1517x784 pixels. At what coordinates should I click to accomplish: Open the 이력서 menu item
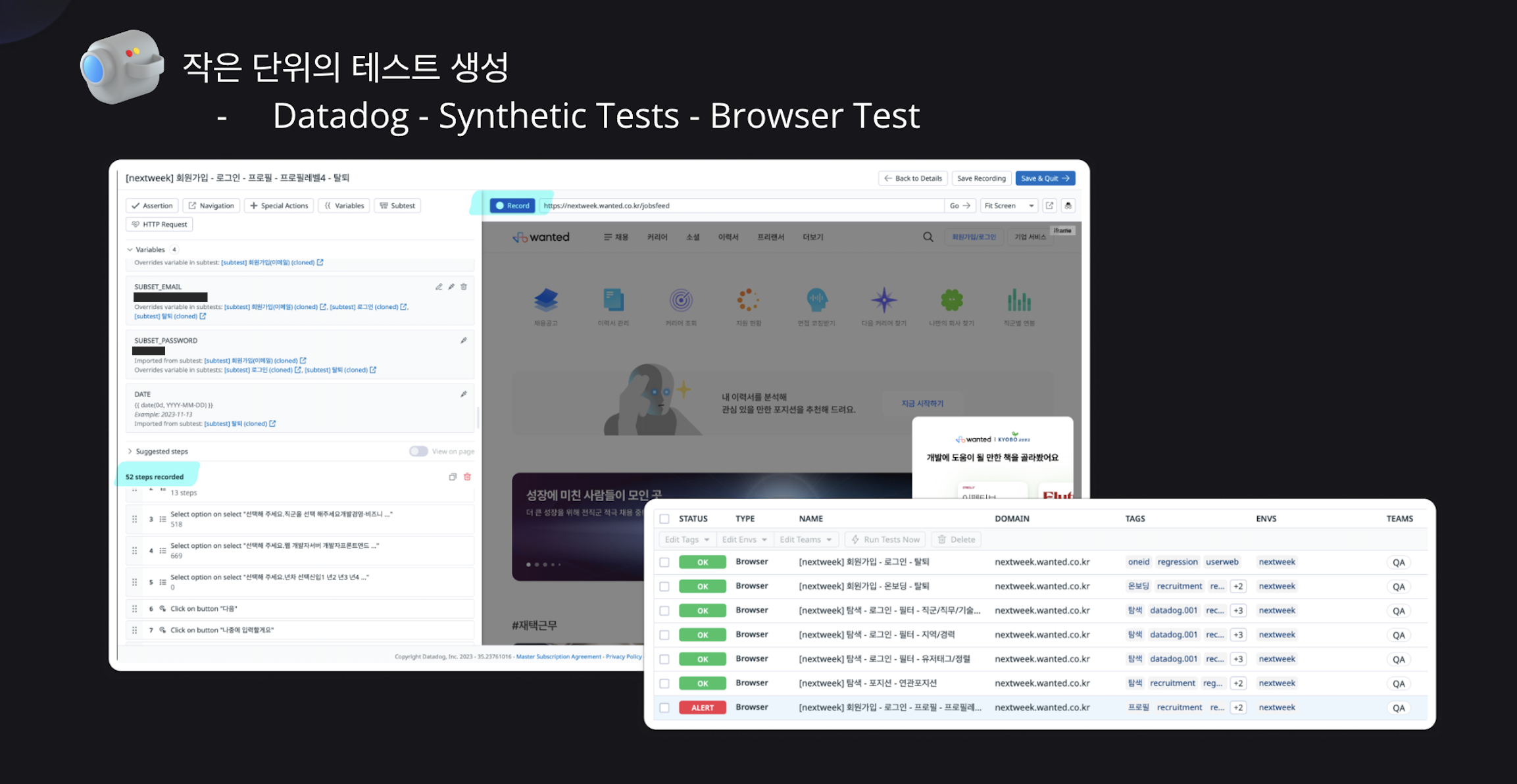[x=728, y=237]
